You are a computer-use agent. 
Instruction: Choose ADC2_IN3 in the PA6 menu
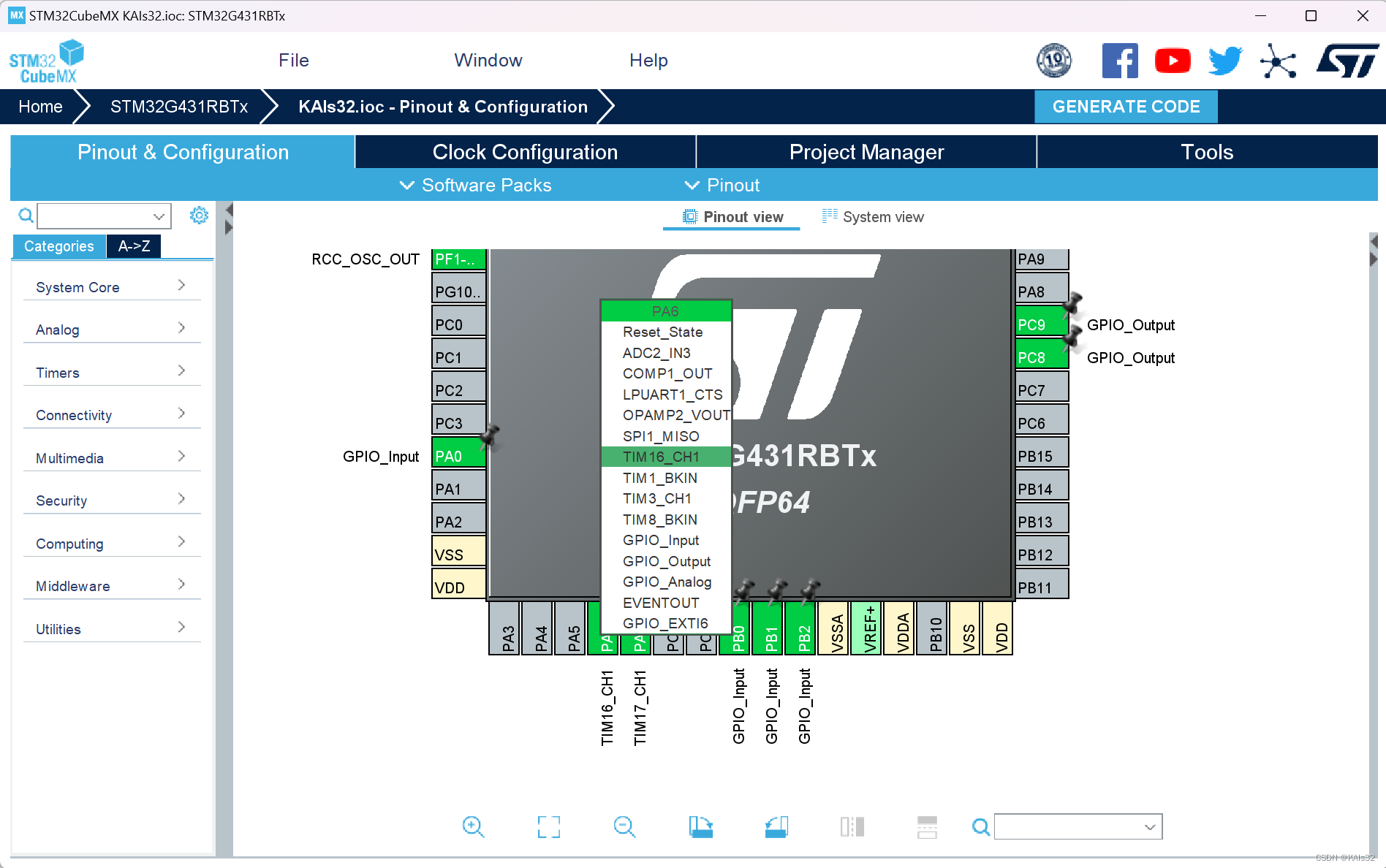(666, 353)
